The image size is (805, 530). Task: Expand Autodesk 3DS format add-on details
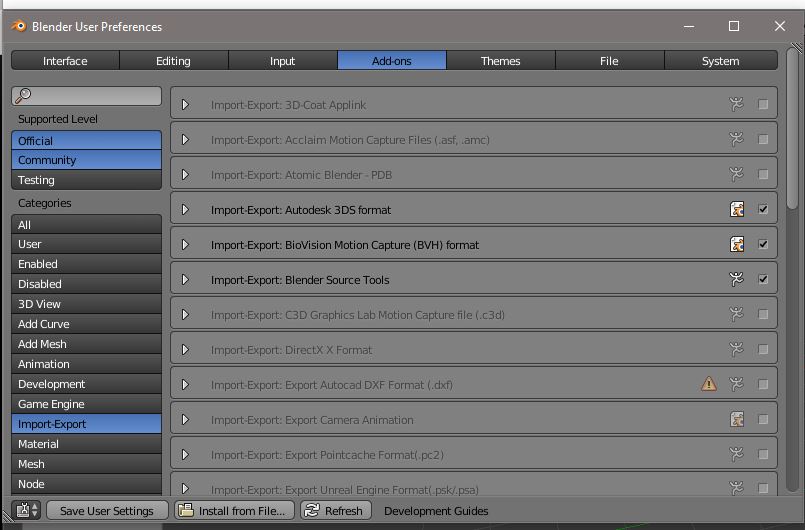(185, 209)
